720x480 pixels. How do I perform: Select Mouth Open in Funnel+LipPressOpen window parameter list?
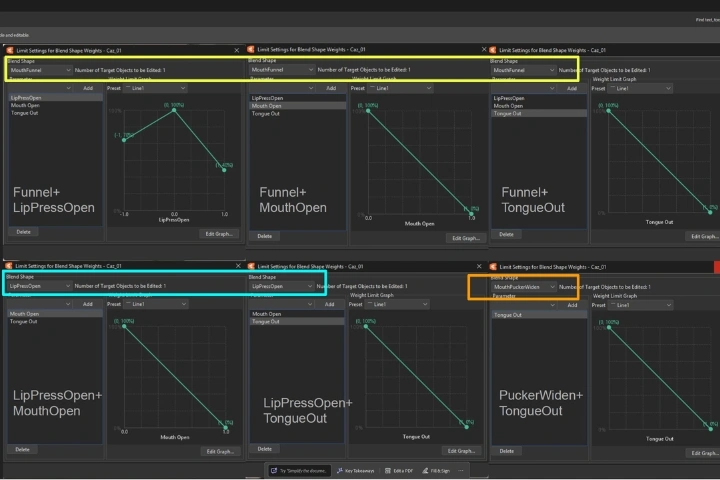click(x=56, y=105)
